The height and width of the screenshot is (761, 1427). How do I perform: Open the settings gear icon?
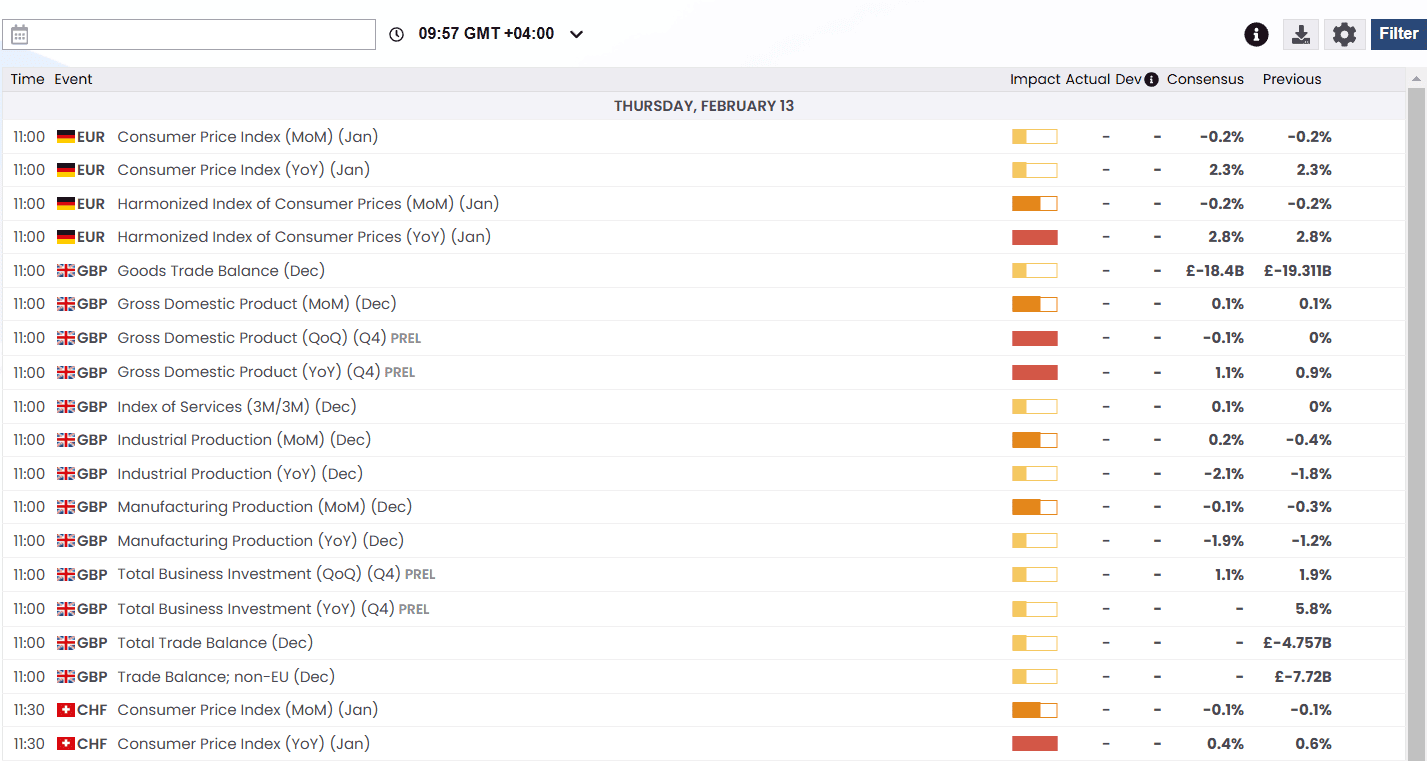point(1345,33)
